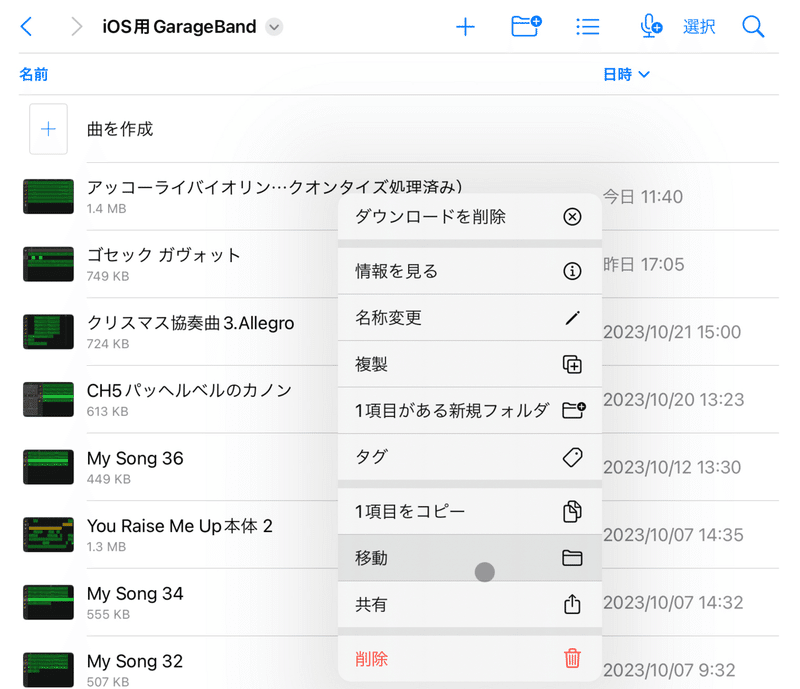Open You Raise Me Up本体 2 thumbnail

coord(48,535)
